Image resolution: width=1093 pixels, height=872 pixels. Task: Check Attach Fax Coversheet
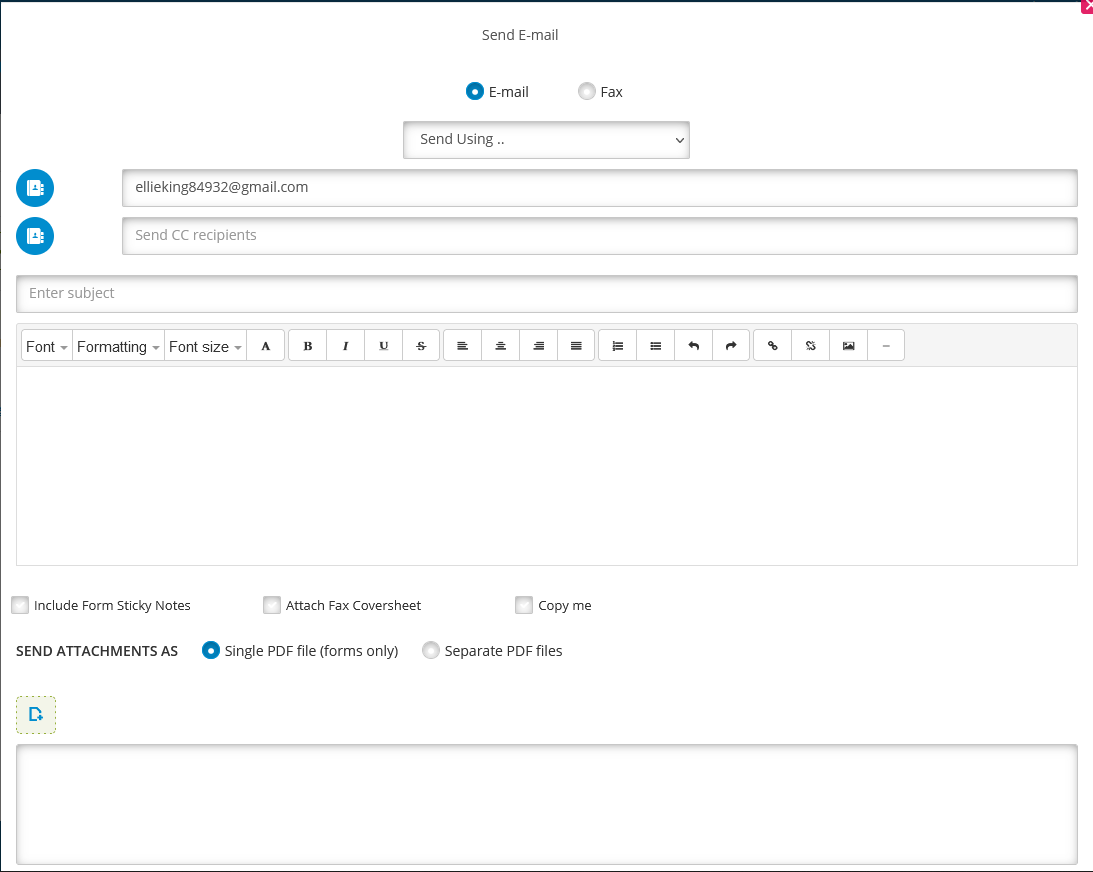(271, 605)
